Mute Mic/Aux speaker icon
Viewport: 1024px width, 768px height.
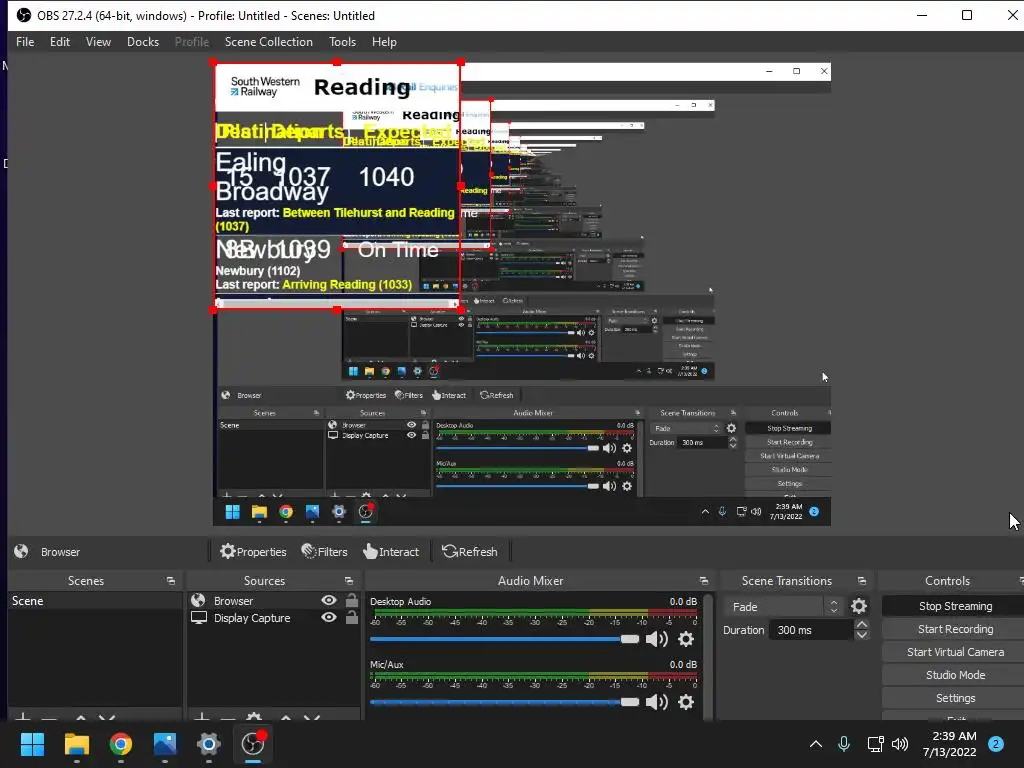pyautogui.click(x=656, y=701)
